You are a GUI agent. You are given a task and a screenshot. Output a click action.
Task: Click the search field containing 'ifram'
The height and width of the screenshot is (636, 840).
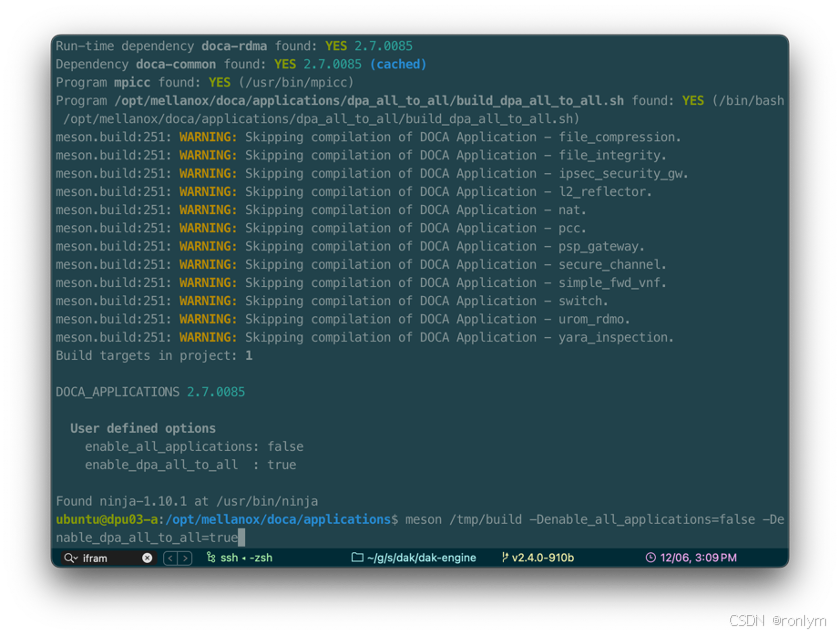coord(109,558)
